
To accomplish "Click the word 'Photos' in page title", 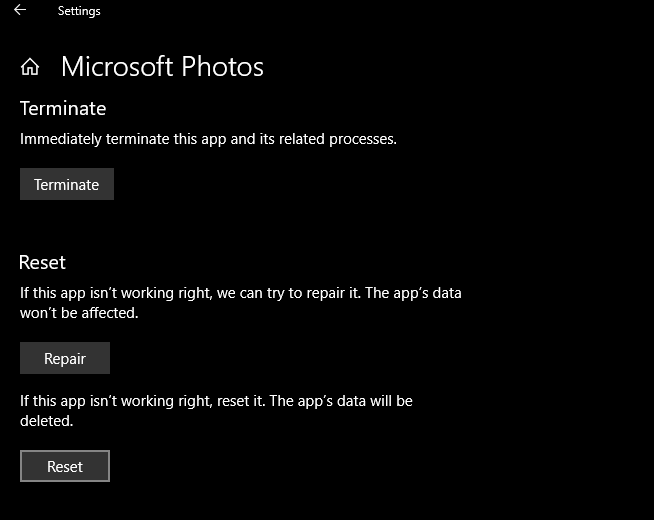I will pos(222,66).
